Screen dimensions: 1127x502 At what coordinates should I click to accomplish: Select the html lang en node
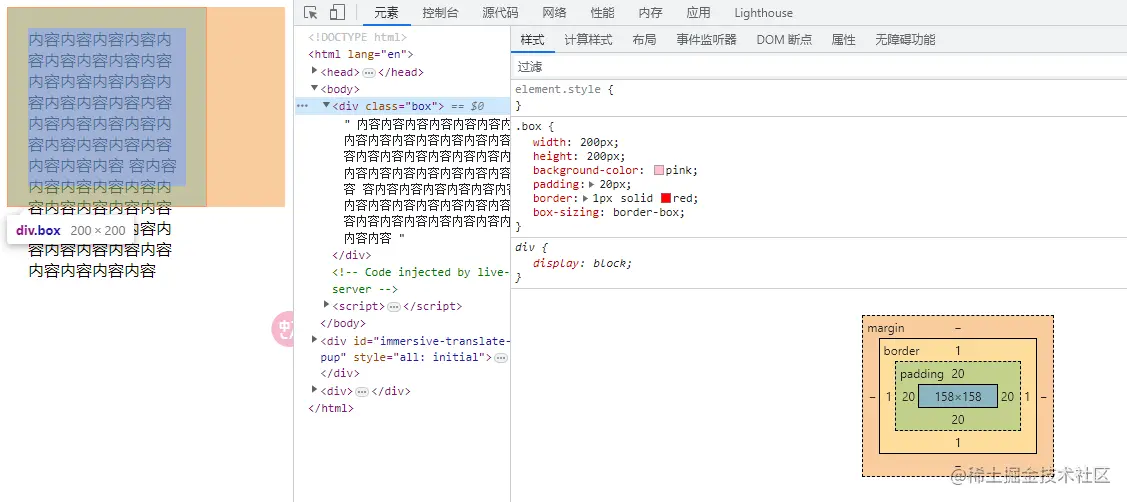pos(361,54)
